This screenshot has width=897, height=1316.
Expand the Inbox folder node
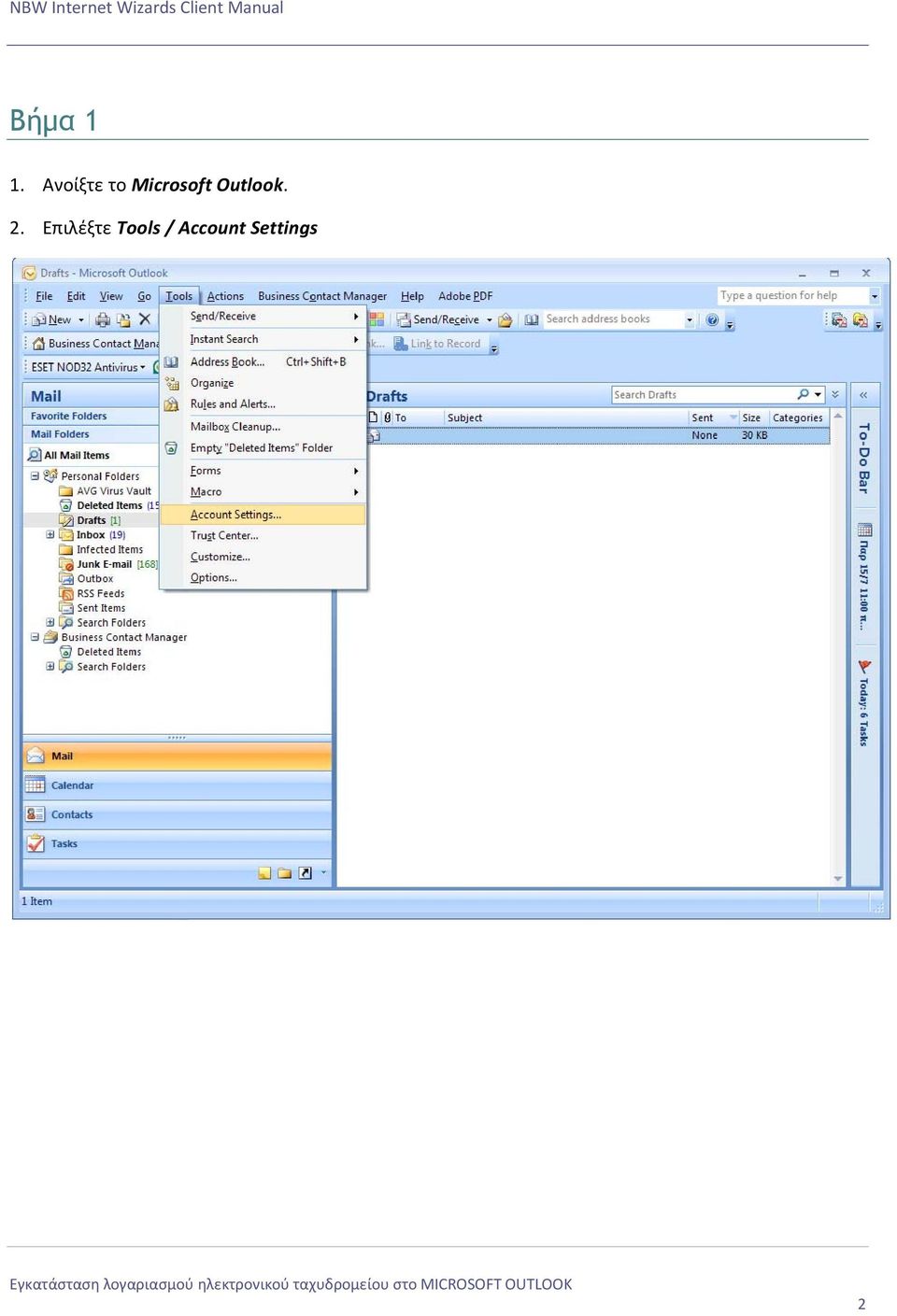(50, 535)
